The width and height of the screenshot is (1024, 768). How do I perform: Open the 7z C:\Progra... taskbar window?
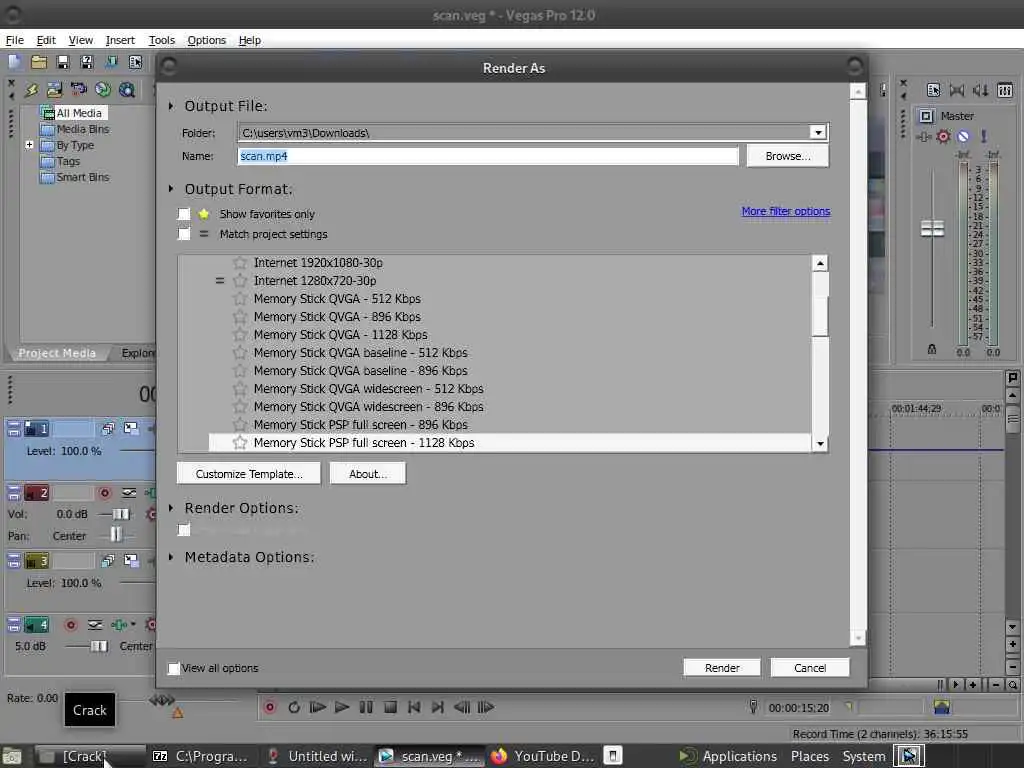pyautogui.click(x=201, y=756)
